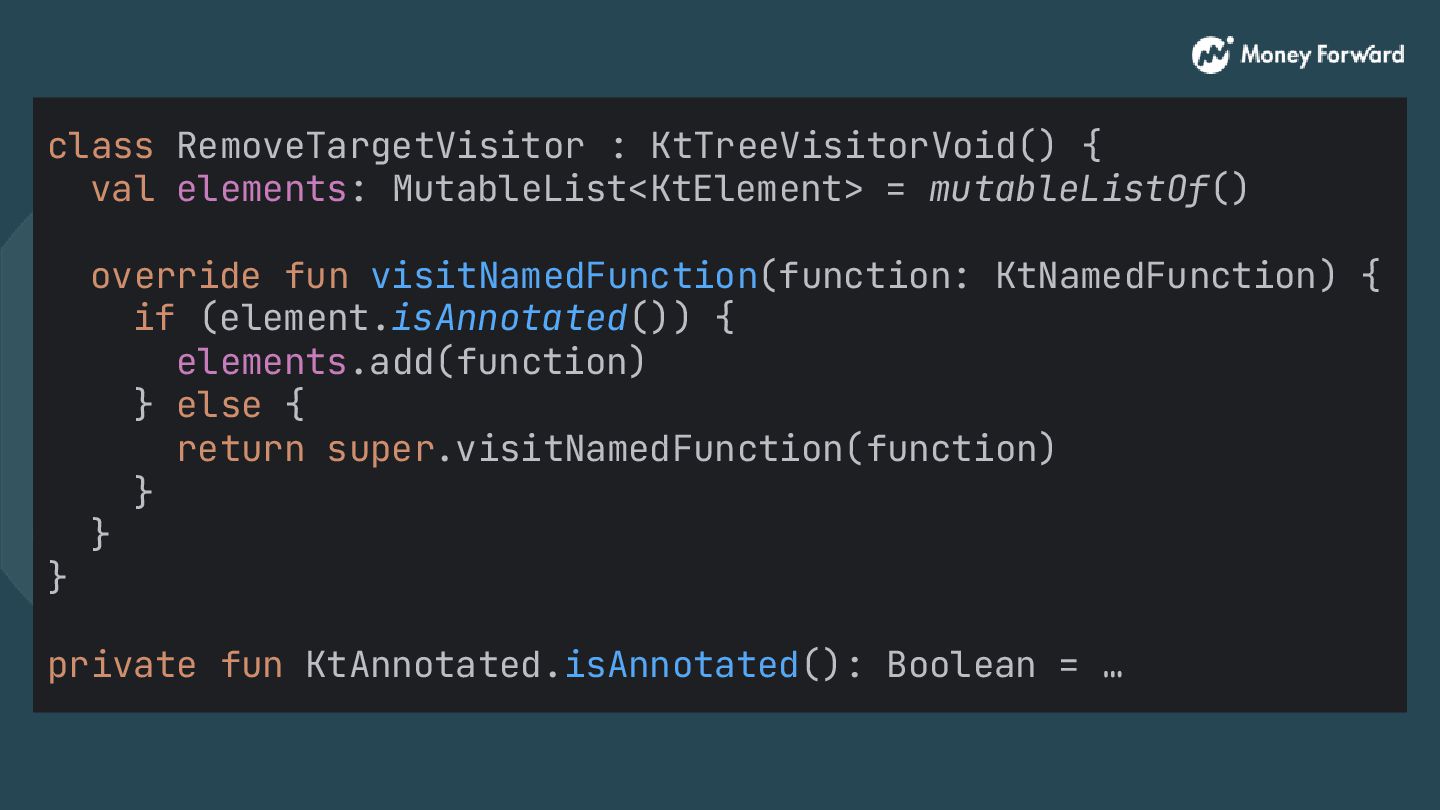Click the else keyword
The width and height of the screenshot is (1440, 810).
click(219, 406)
